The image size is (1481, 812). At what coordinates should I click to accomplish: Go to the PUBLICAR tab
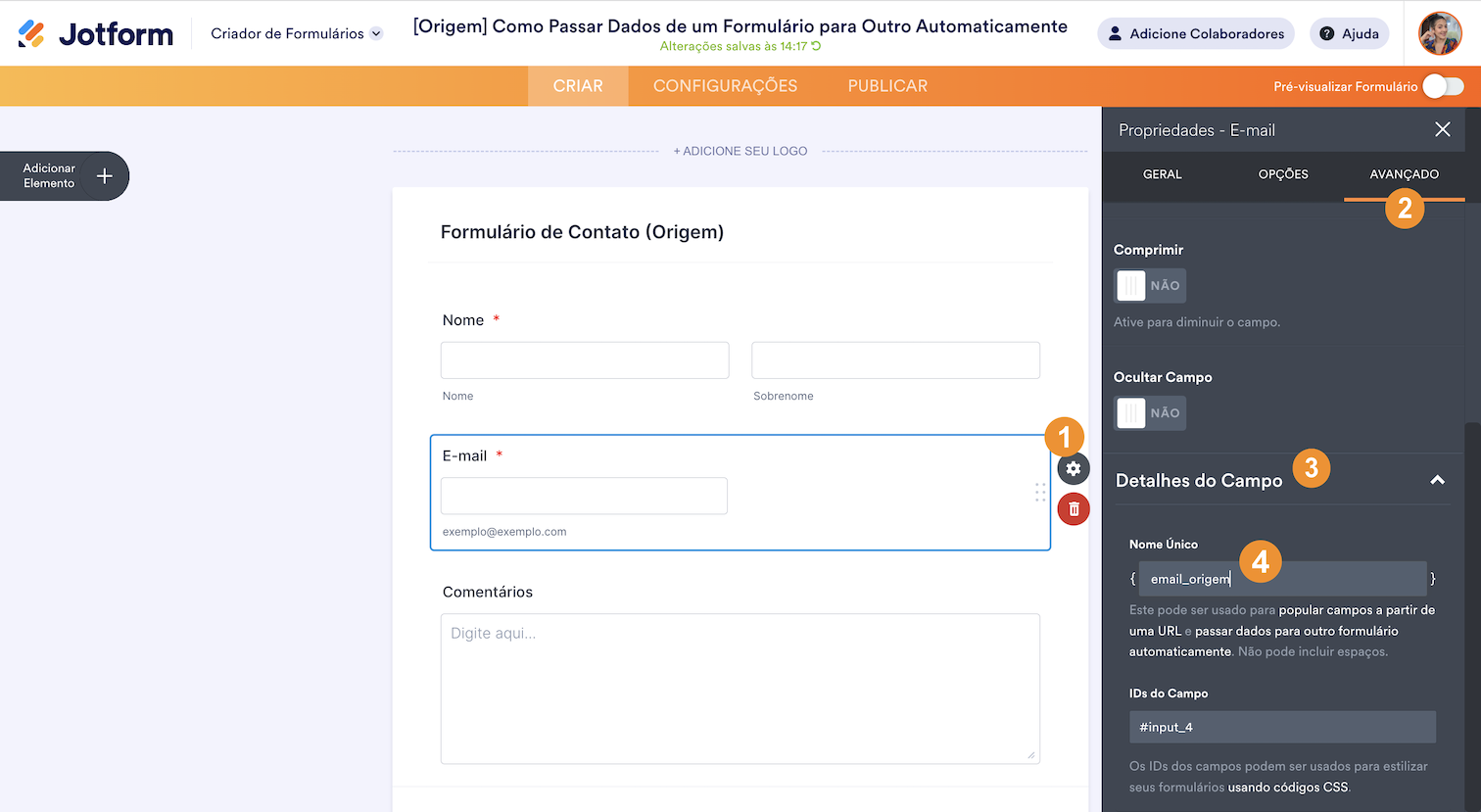[x=887, y=86]
